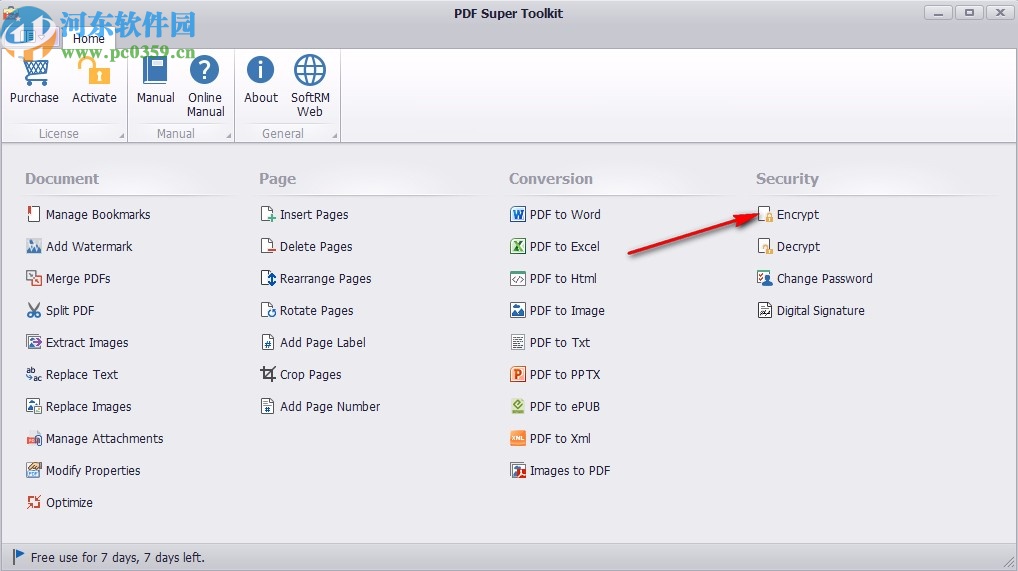Launch PDF to Xml conversion

tap(551, 438)
